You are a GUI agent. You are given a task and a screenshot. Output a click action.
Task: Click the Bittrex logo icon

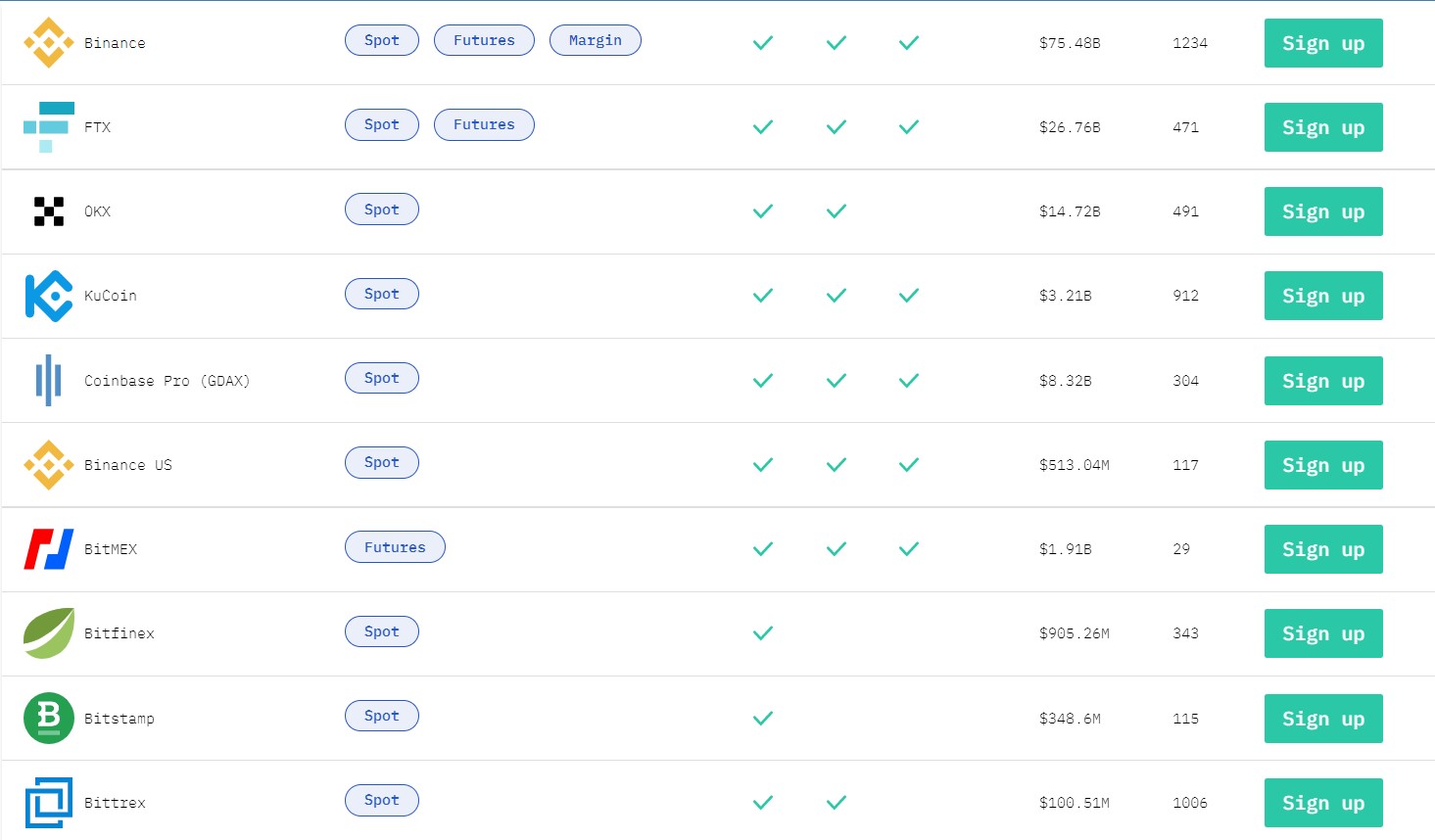click(49, 803)
